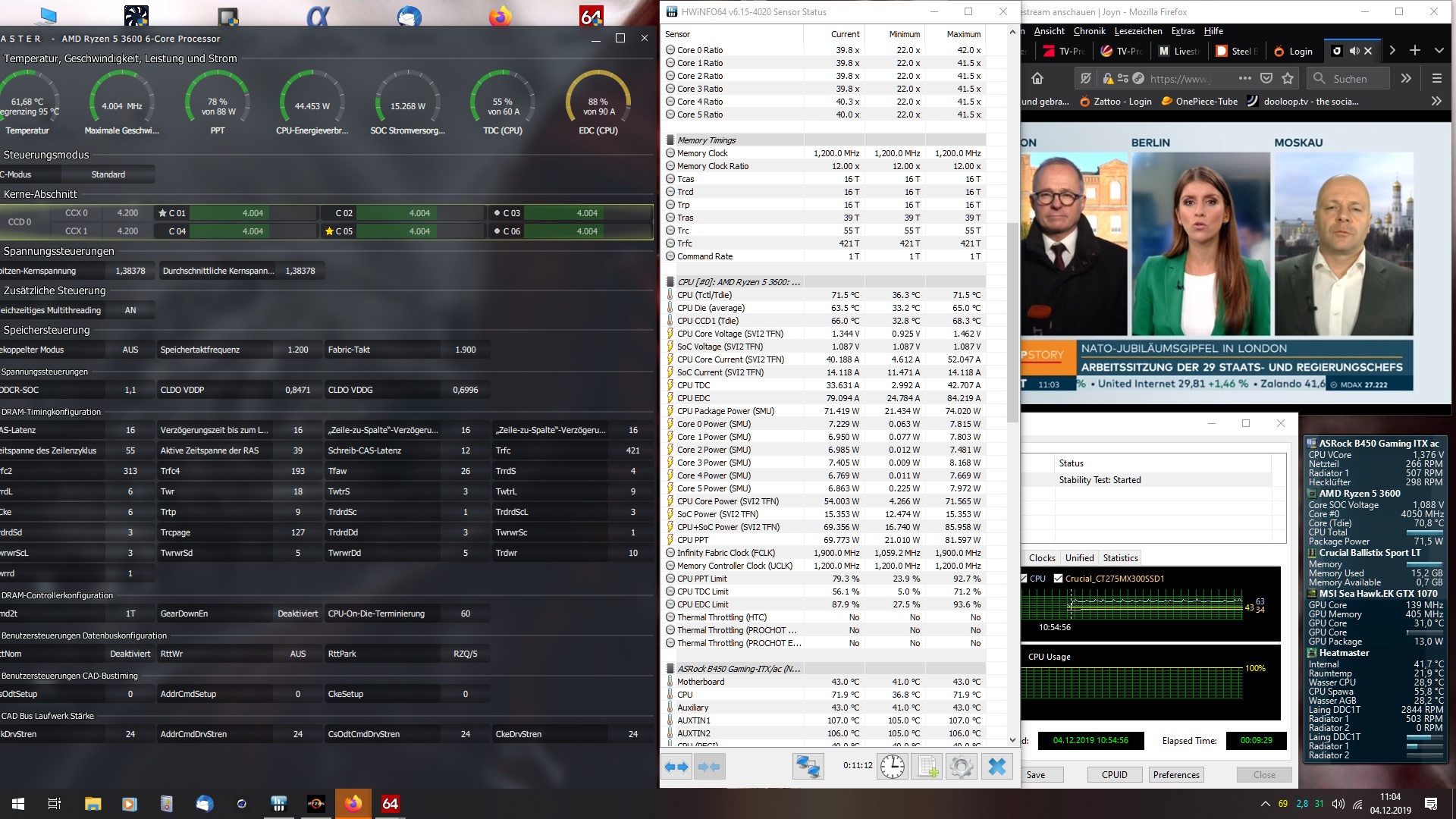
Task: Toggle the CPU graph checkbox
Action: [x=1025, y=579]
